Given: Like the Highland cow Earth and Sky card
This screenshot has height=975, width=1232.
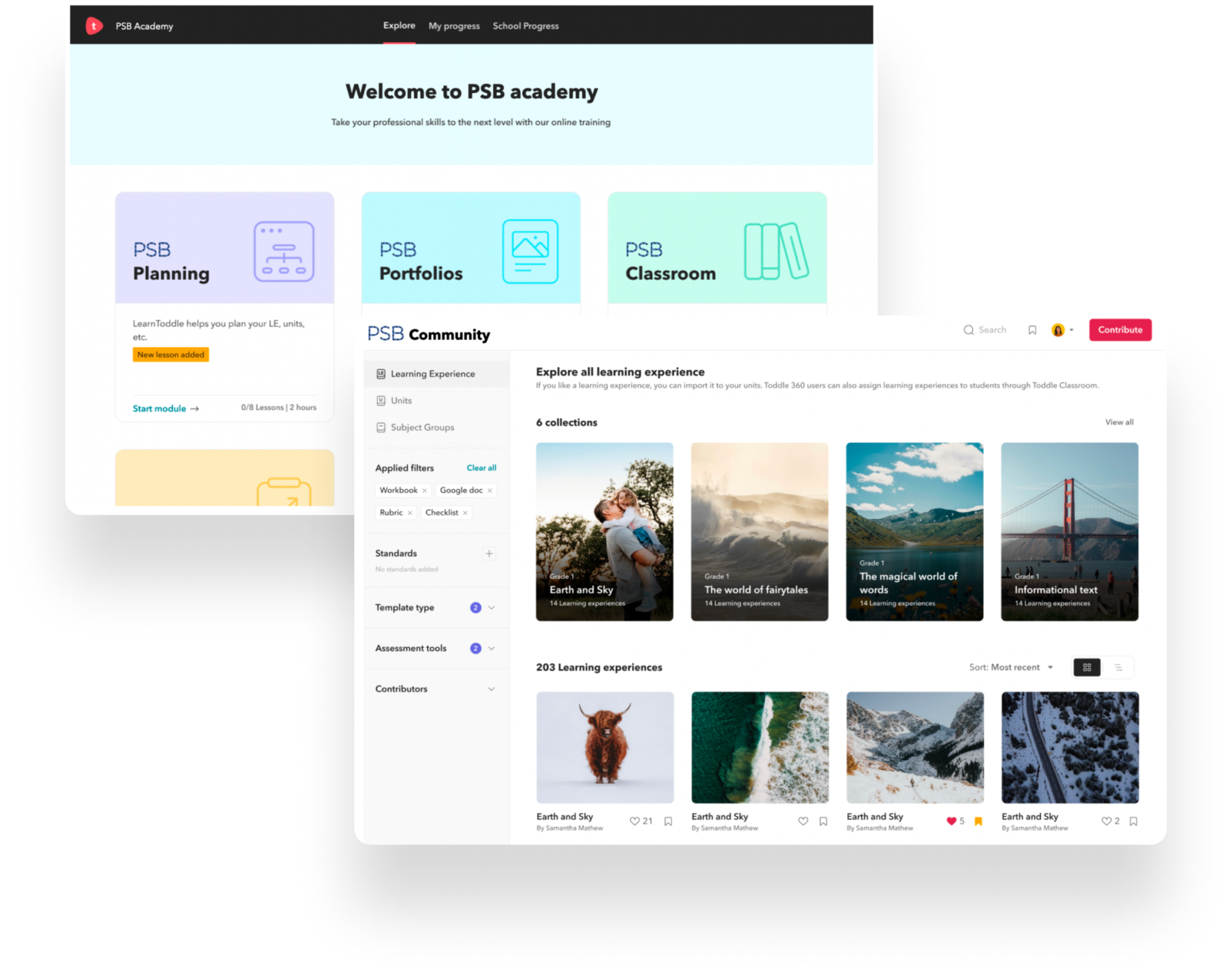Looking at the screenshot, I should [x=634, y=821].
